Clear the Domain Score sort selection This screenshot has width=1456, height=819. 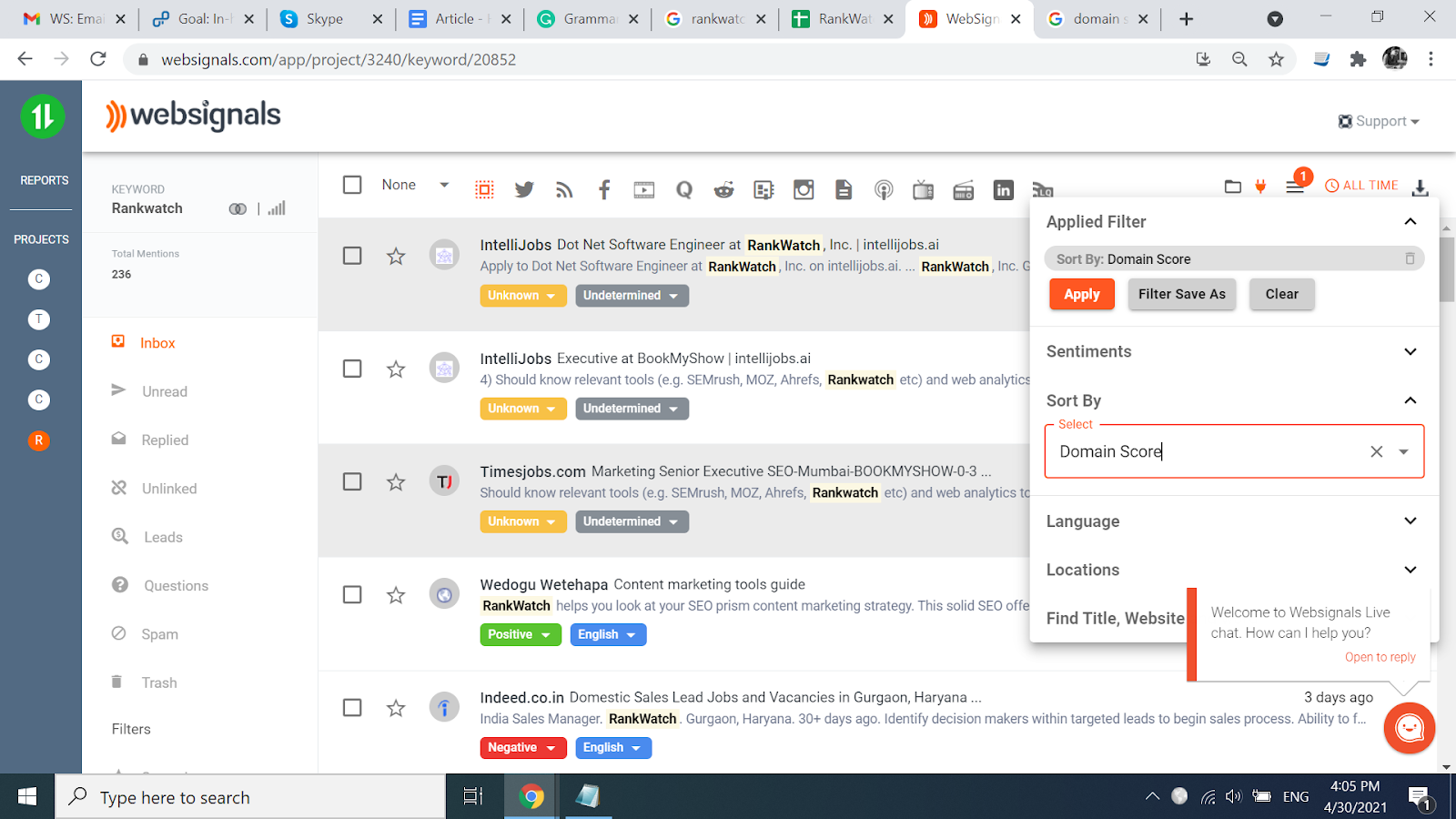pos(1377,451)
